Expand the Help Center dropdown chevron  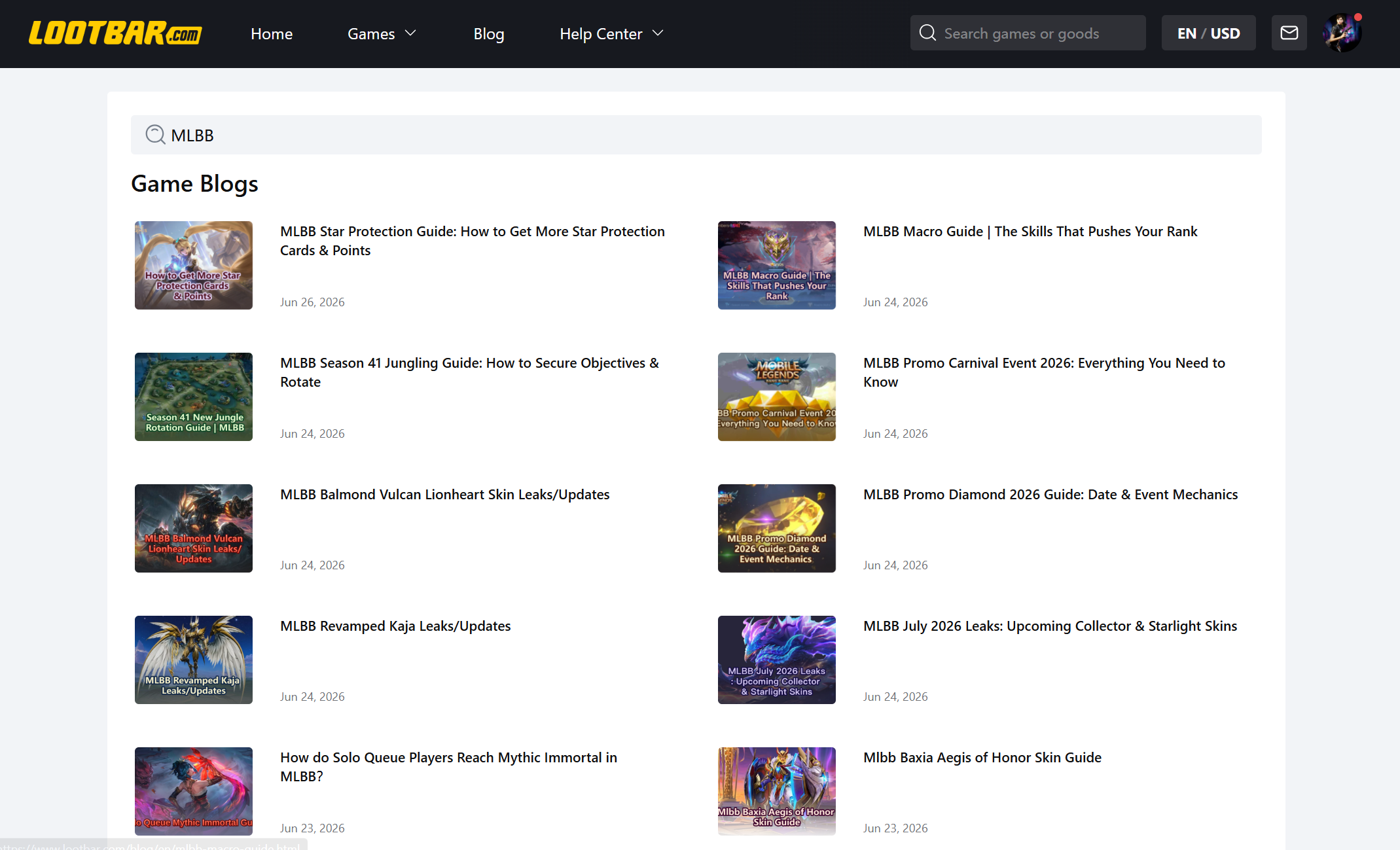pos(658,33)
